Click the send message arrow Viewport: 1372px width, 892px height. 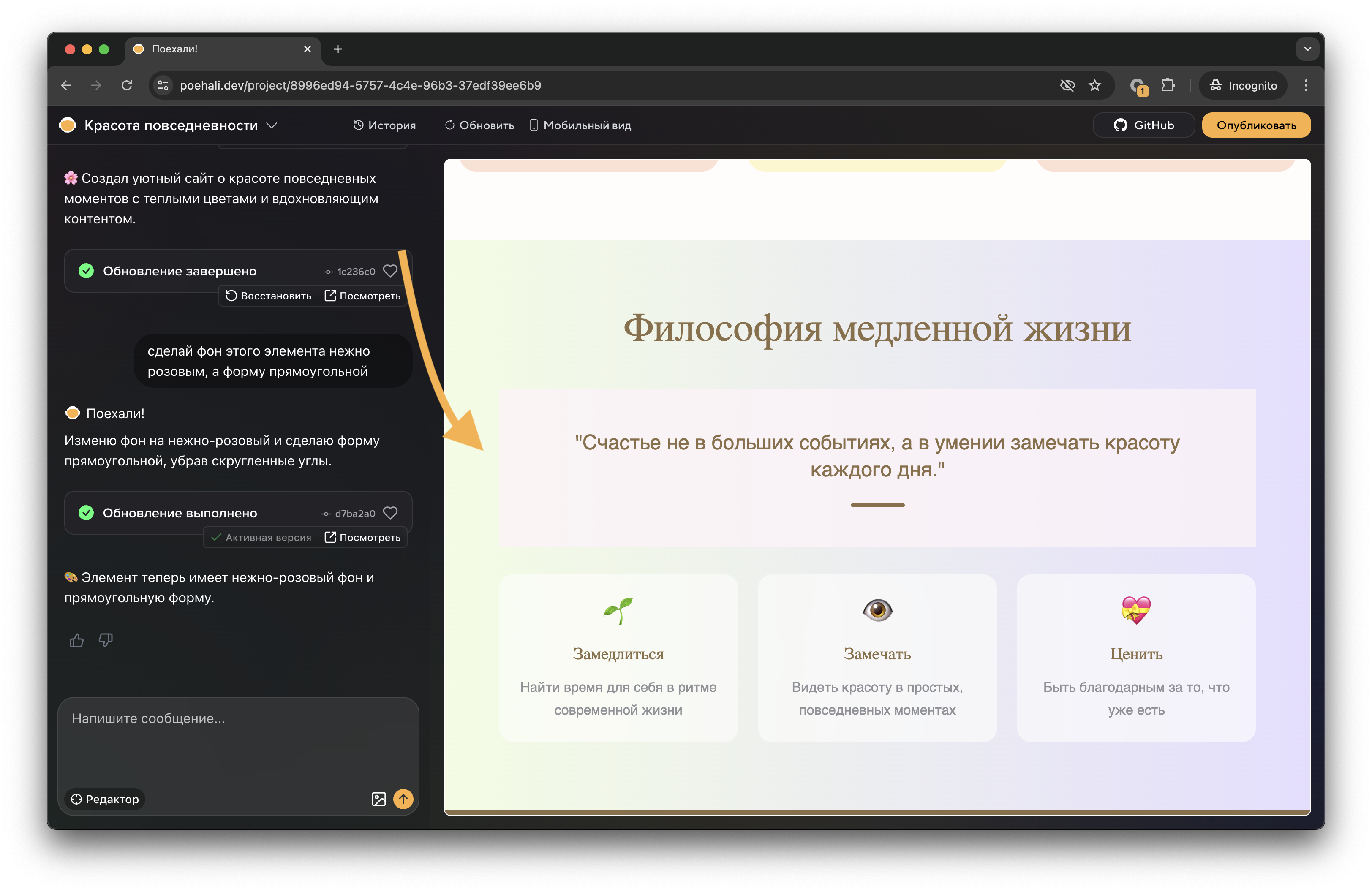tap(403, 799)
